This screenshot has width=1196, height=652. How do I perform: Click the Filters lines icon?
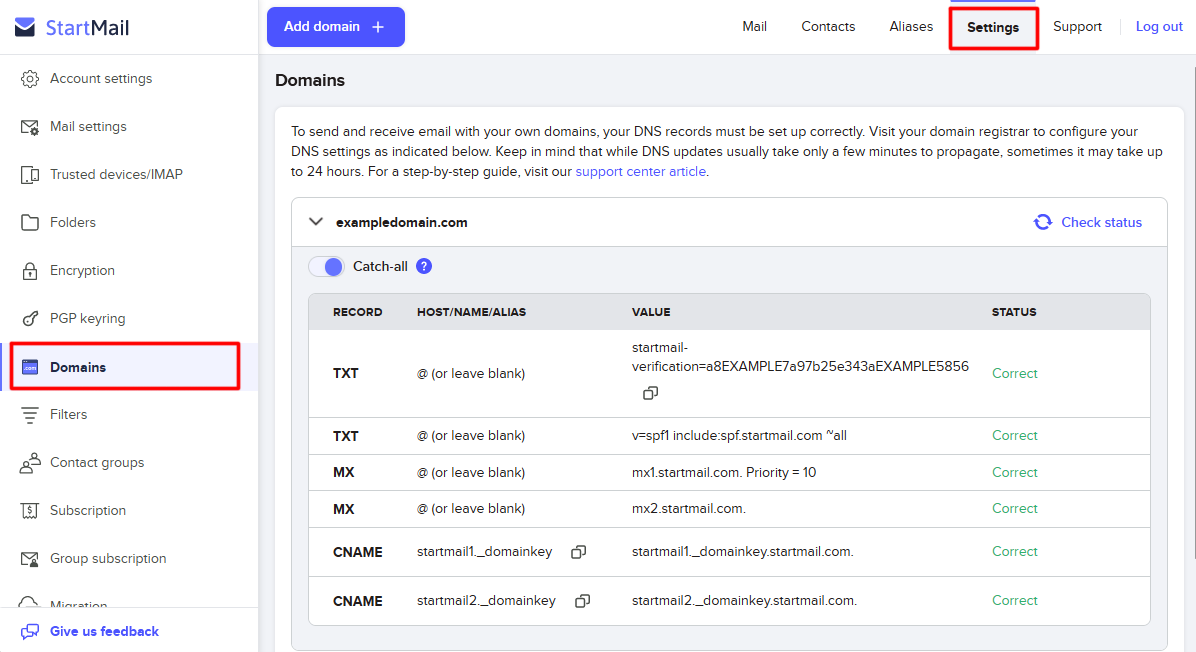click(x=30, y=415)
